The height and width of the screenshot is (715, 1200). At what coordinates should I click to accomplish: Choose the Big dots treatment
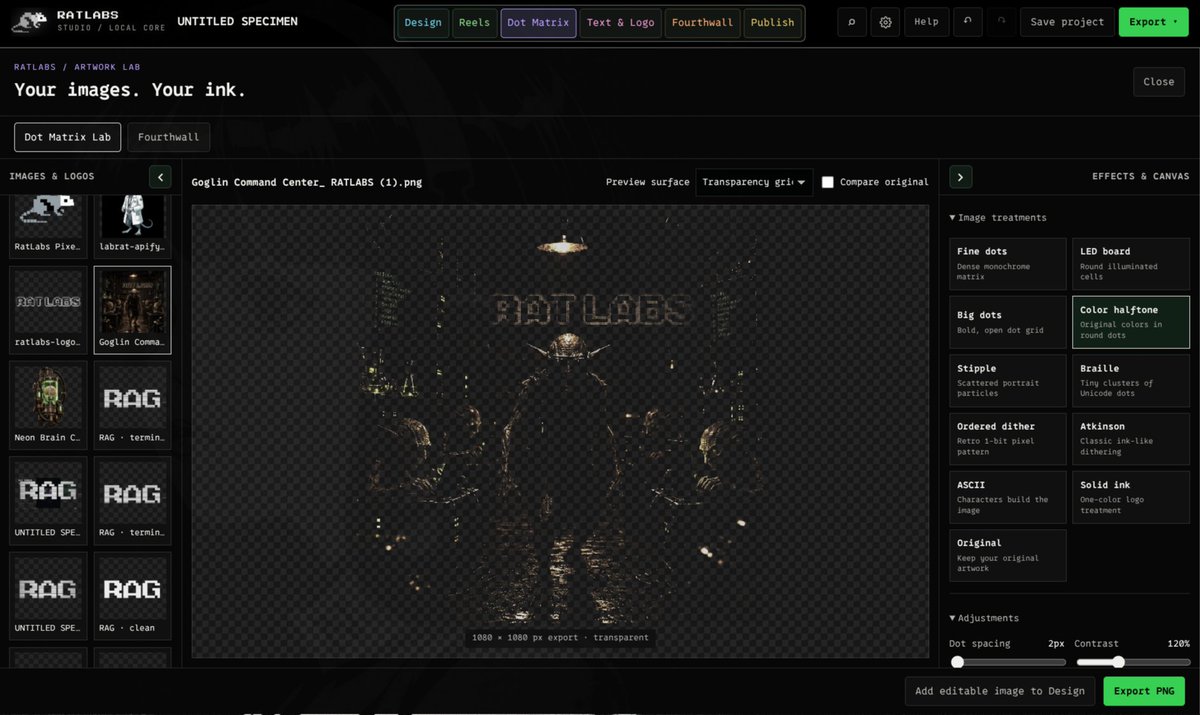(1008, 322)
